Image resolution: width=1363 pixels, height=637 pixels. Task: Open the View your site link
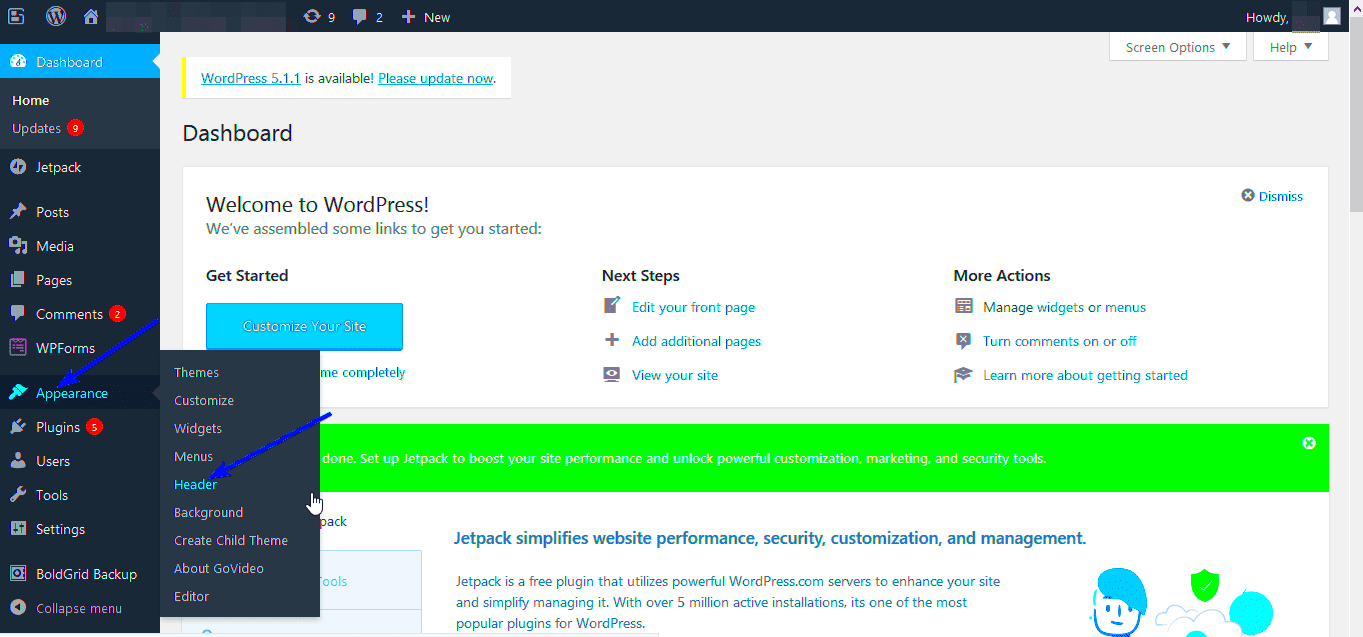(675, 375)
